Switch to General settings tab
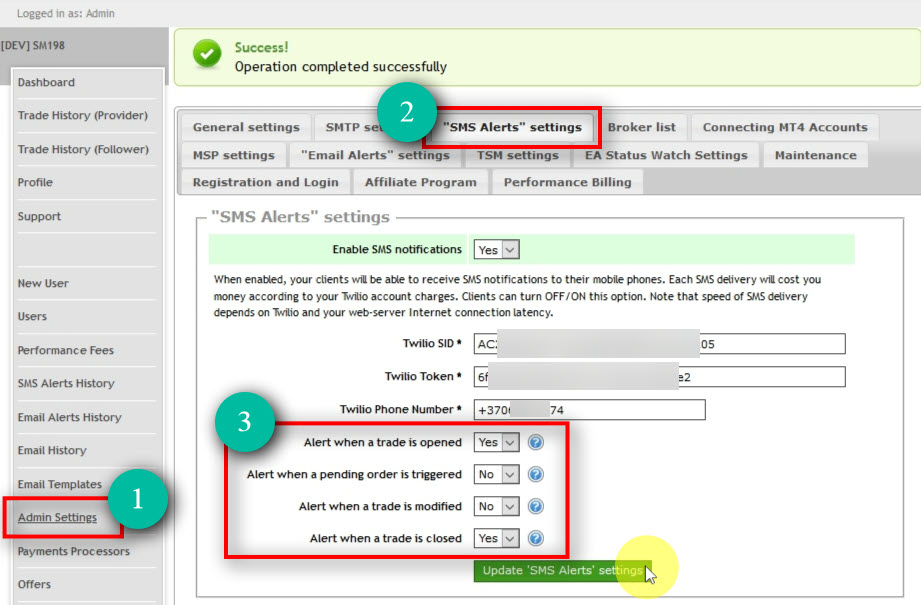Image resolution: width=921 pixels, height=605 pixels. (246, 127)
